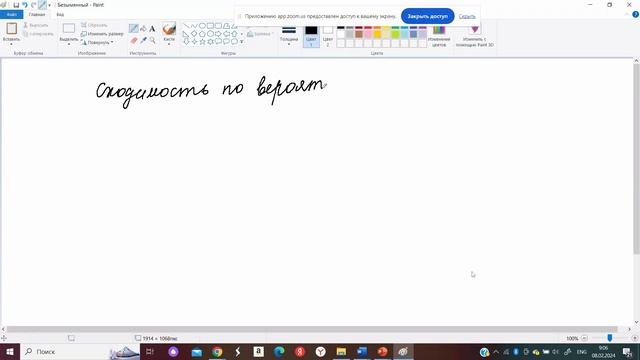
Task: Select the Pencil tool
Action: (x=133, y=28)
